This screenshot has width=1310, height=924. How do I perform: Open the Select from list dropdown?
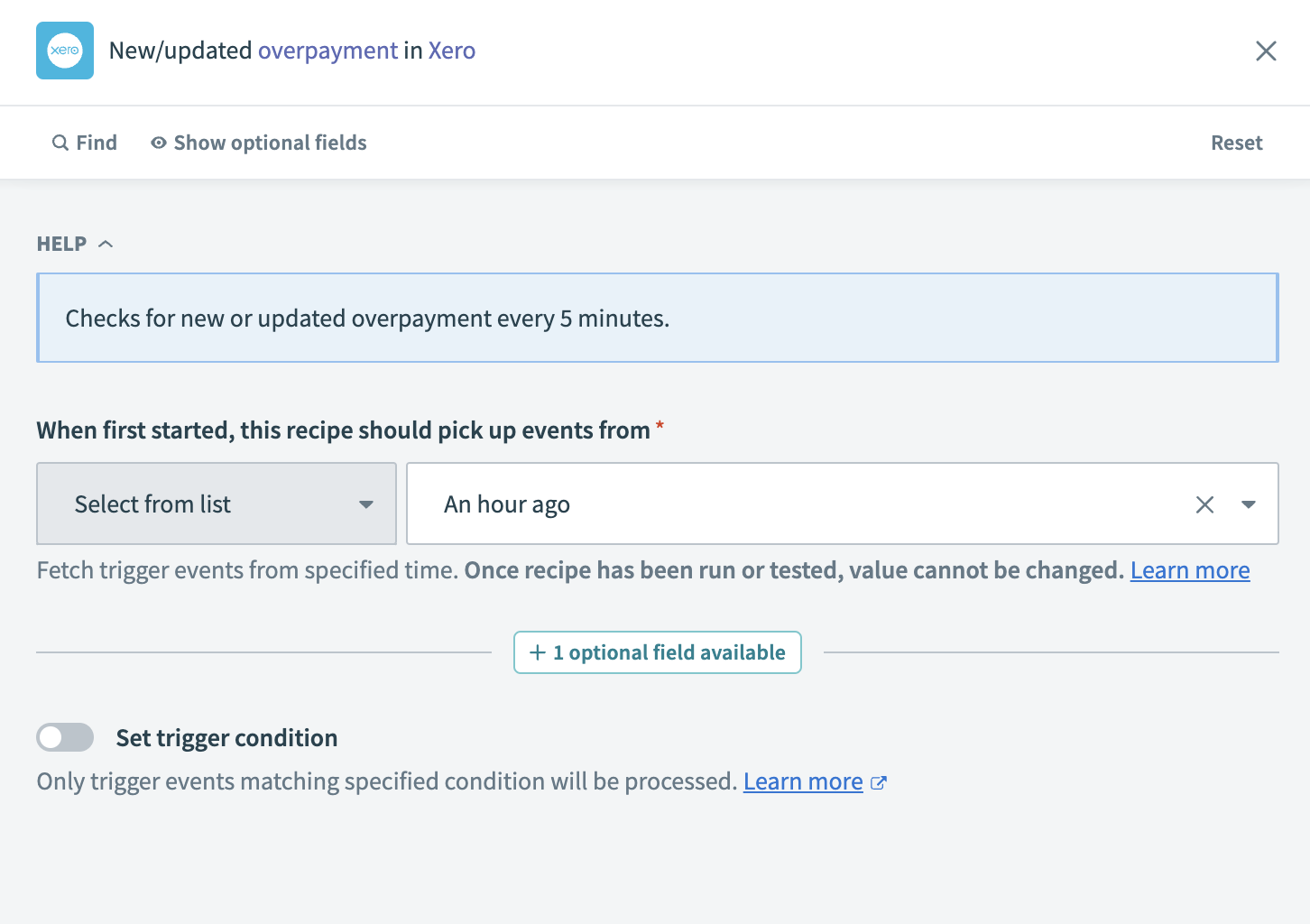point(216,504)
